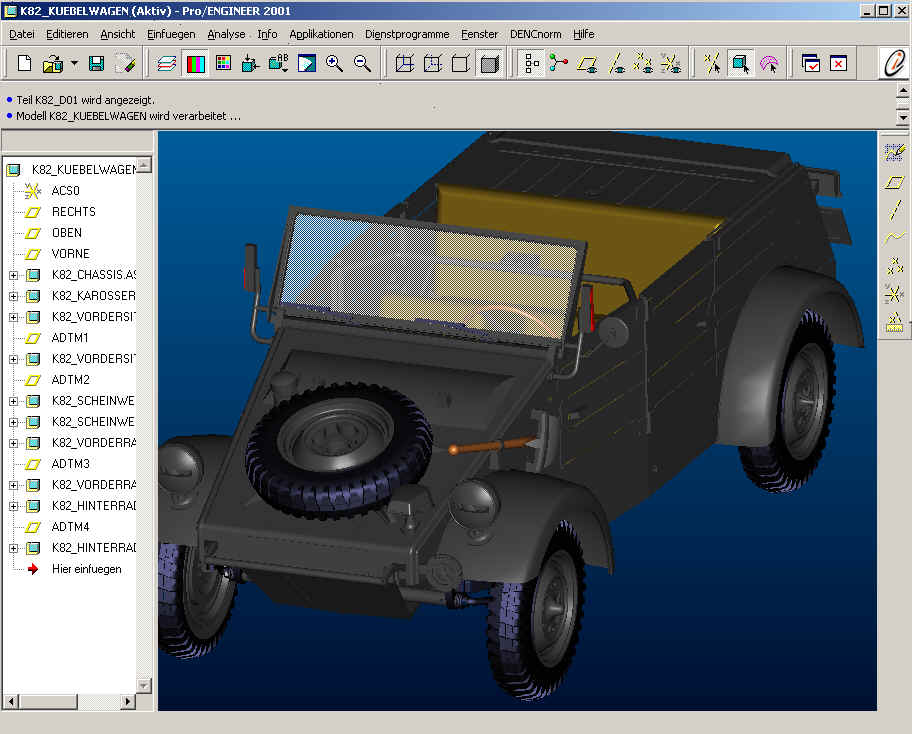Expand K82_VORDERSI node just above ADTM1
Screen dimensions: 912x734
13,317
